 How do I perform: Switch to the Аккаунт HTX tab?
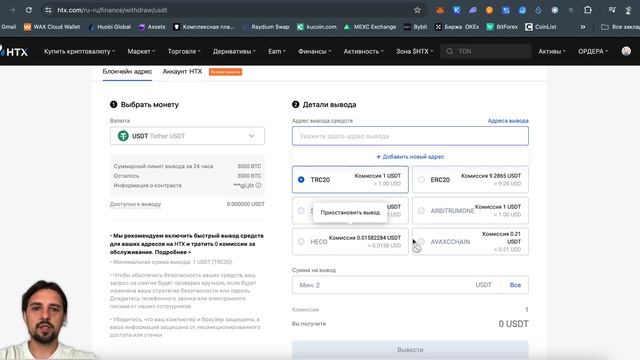pyautogui.click(x=182, y=71)
